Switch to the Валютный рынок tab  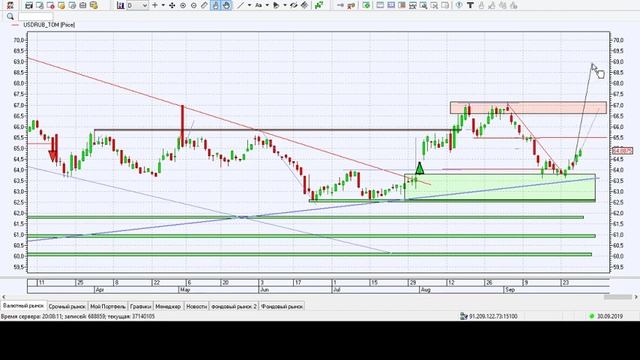pos(24,306)
